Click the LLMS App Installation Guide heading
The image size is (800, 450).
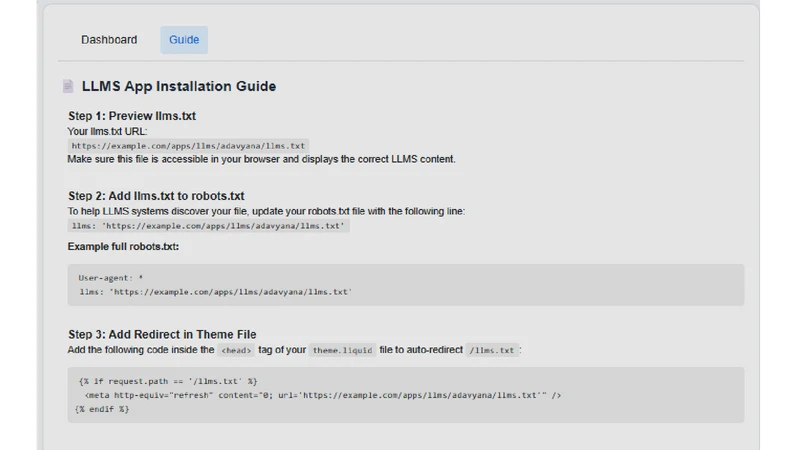click(179, 86)
